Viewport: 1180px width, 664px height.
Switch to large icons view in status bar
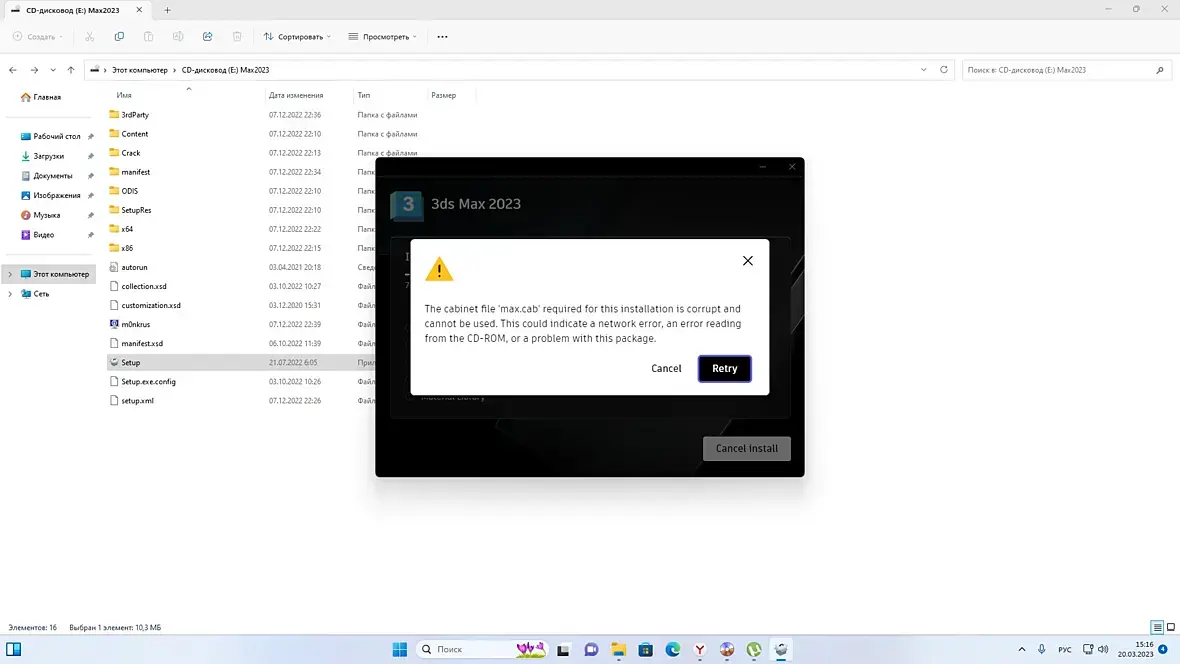(1171, 627)
